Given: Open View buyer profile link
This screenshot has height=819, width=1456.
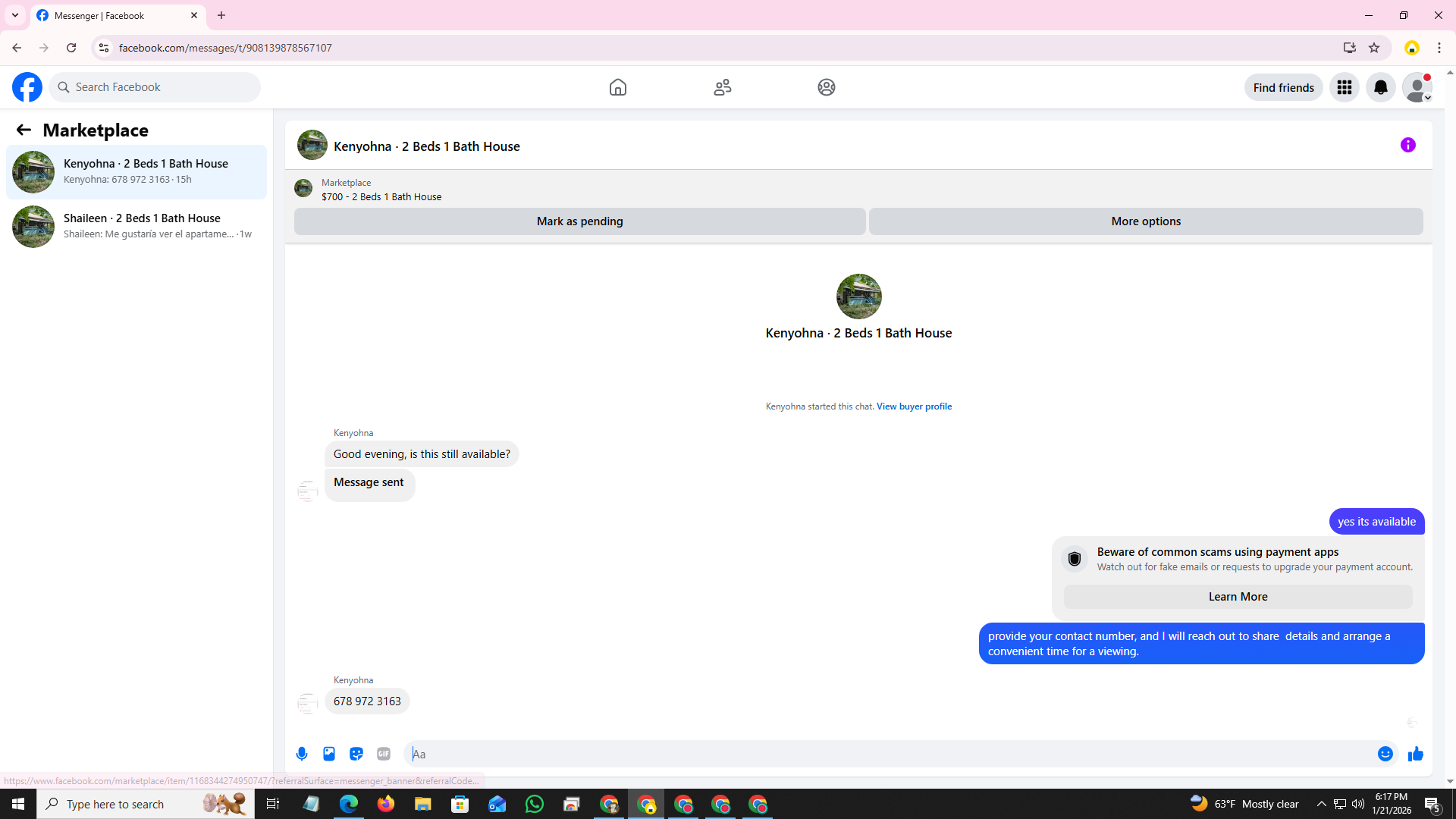Looking at the screenshot, I should [x=914, y=406].
